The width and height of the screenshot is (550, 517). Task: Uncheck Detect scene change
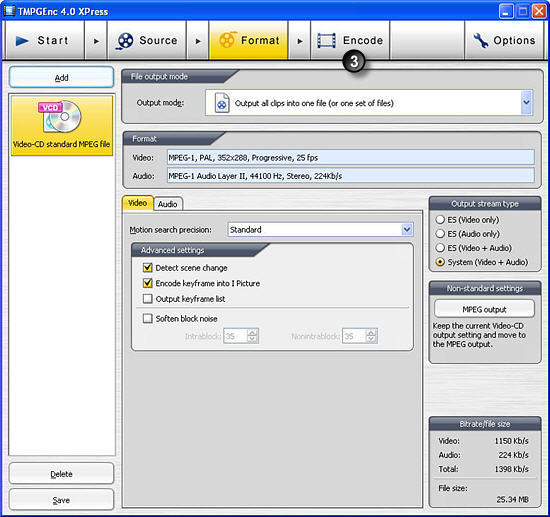[x=148, y=268]
